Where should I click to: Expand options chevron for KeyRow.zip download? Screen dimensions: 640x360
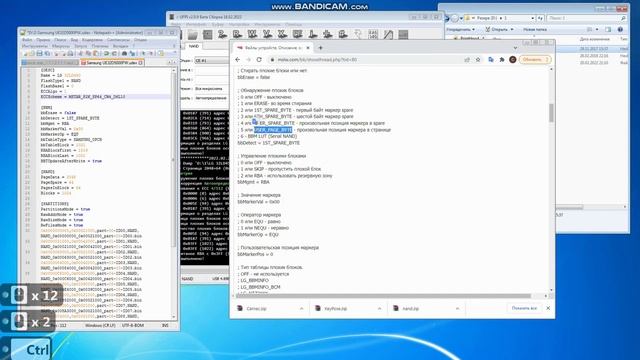(x=379, y=309)
